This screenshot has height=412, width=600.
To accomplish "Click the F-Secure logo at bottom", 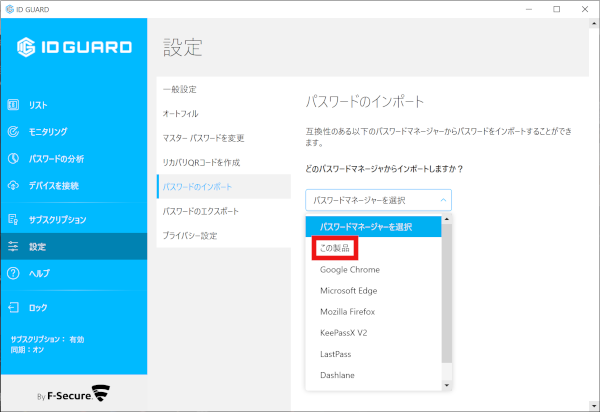I will point(73,394).
